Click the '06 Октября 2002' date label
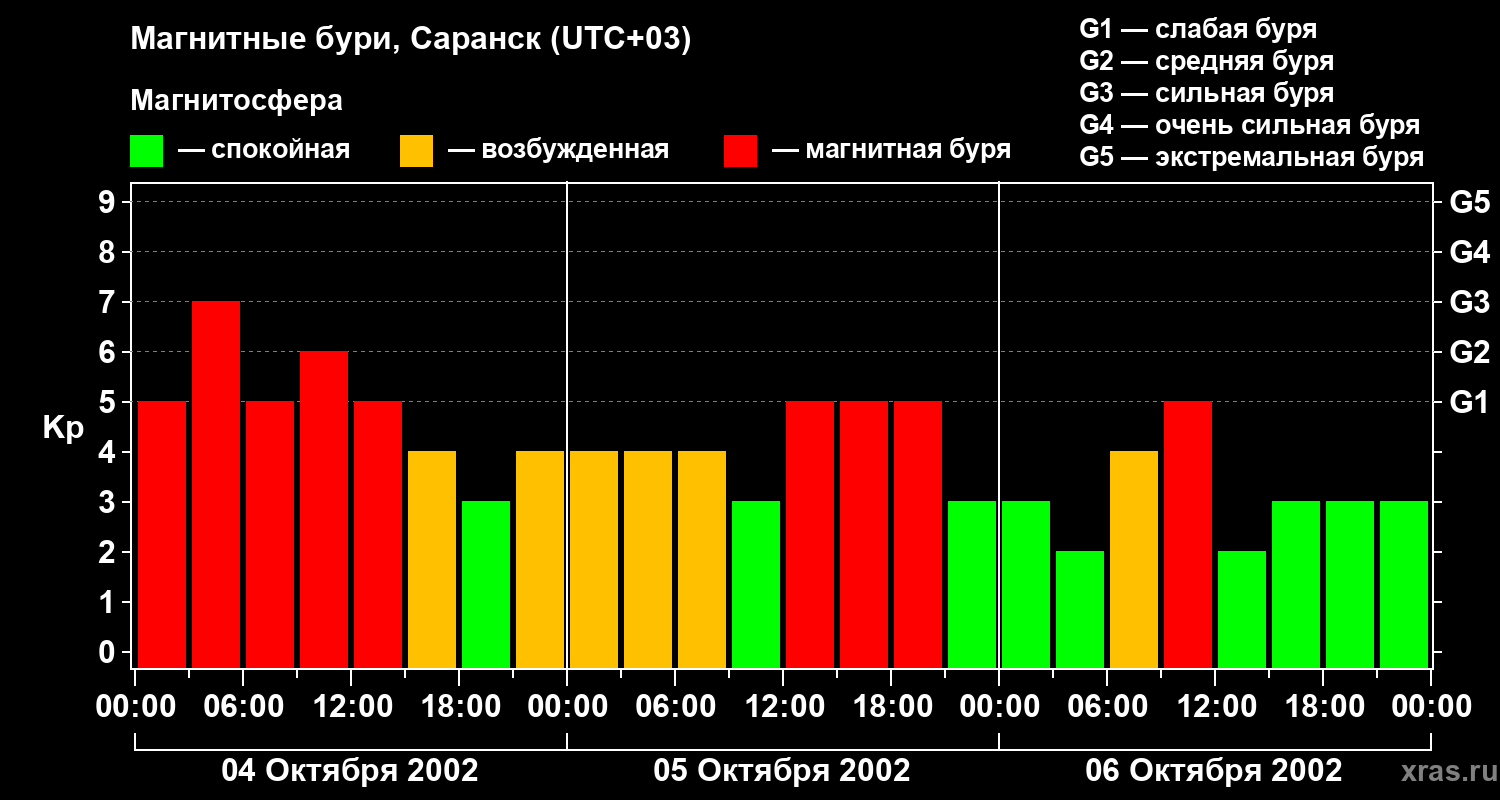The height and width of the screenshot is (800, 1500). click(1214, 771)
